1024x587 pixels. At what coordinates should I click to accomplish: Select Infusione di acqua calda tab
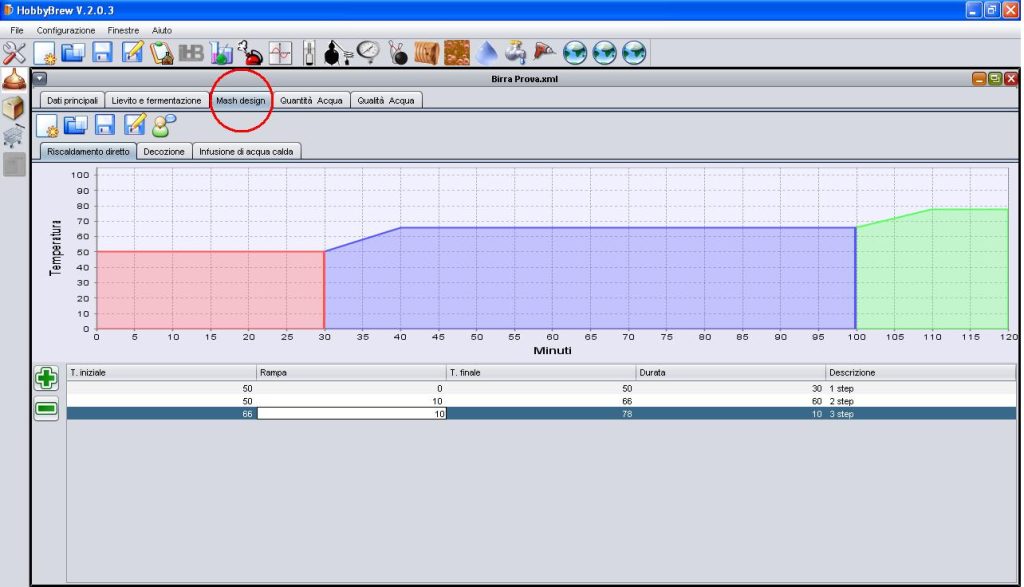246,151
